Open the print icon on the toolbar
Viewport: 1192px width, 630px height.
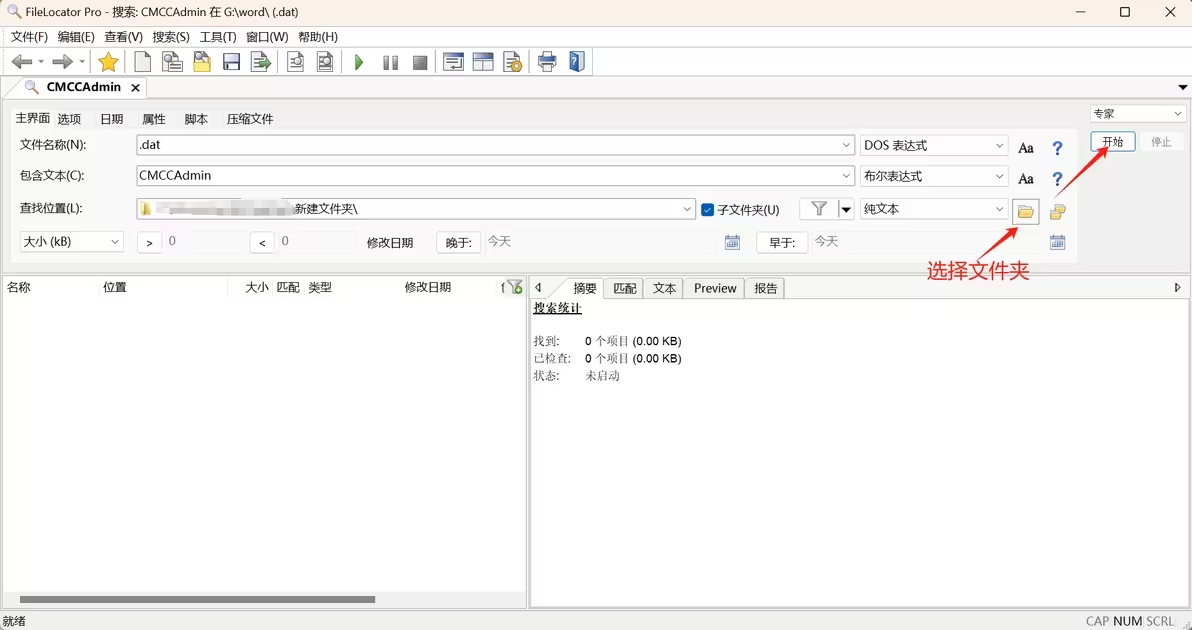point(548,61)
